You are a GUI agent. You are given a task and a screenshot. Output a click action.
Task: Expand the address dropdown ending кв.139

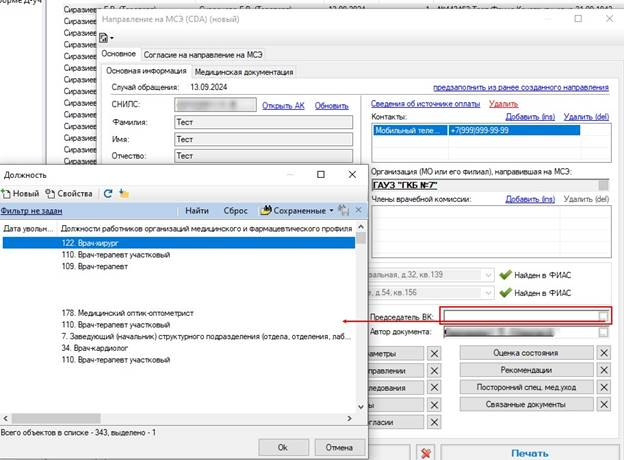click(x=488, y=275)
